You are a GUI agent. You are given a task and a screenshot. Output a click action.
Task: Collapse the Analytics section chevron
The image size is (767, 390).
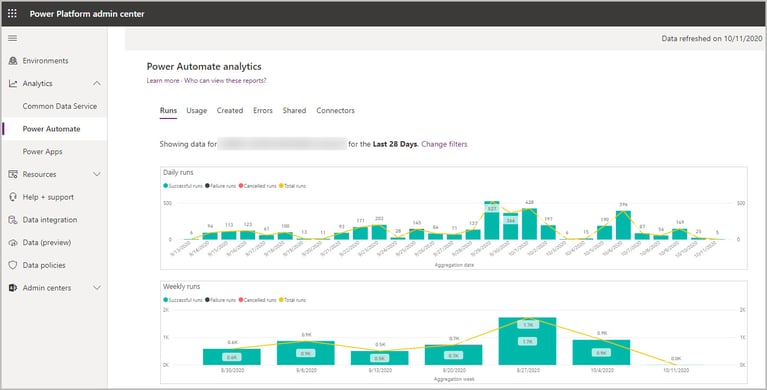(x=97, y=84)
